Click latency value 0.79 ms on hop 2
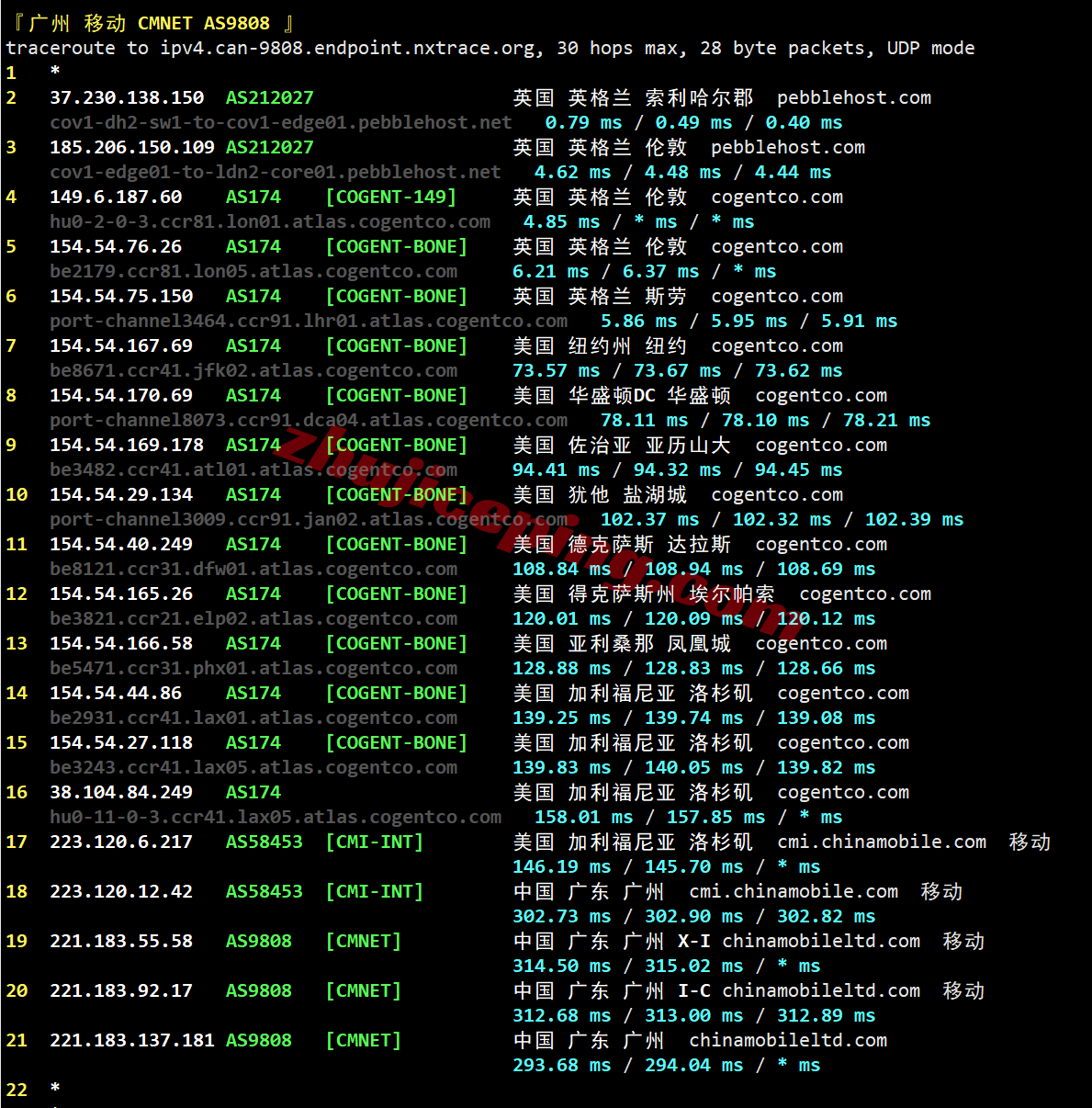Viewport: 1092px width, 1108px height. tap(583, 122)
